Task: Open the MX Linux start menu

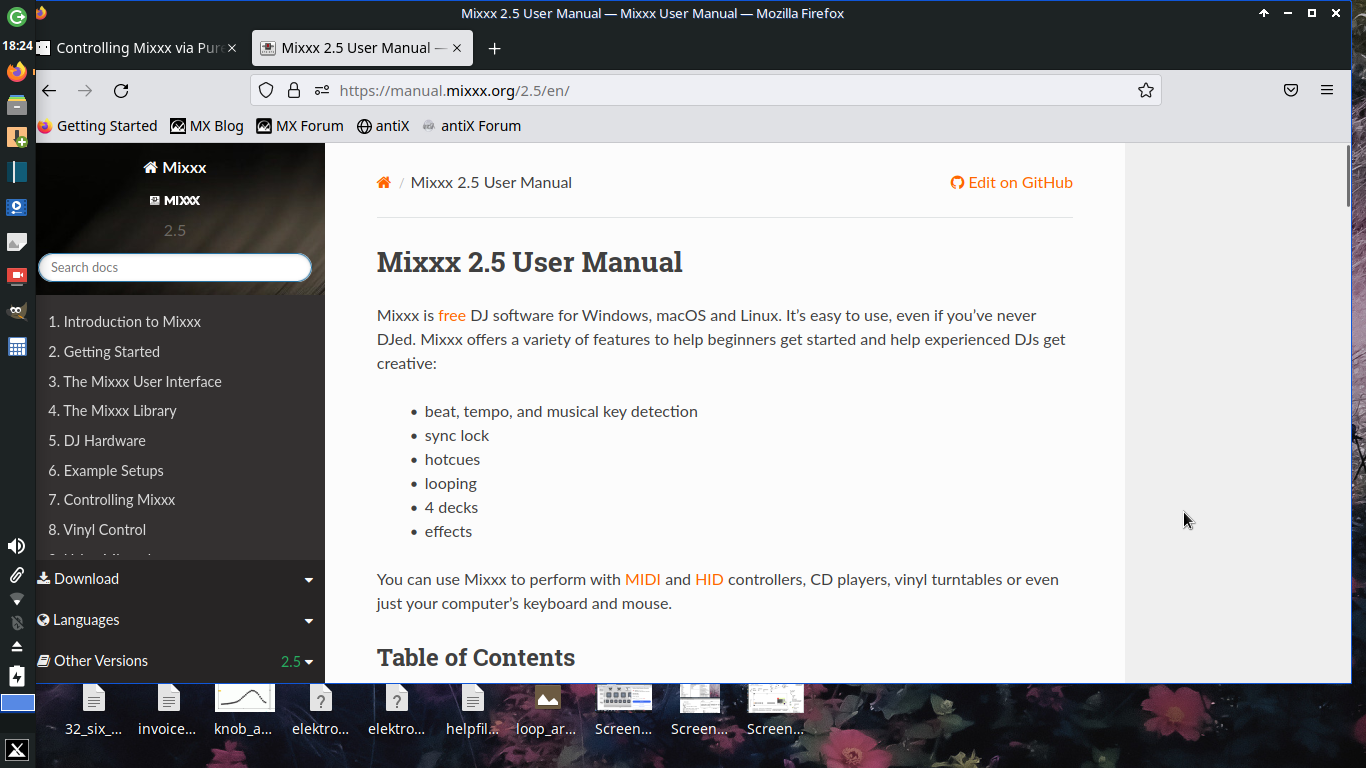Action: (17, 750)
